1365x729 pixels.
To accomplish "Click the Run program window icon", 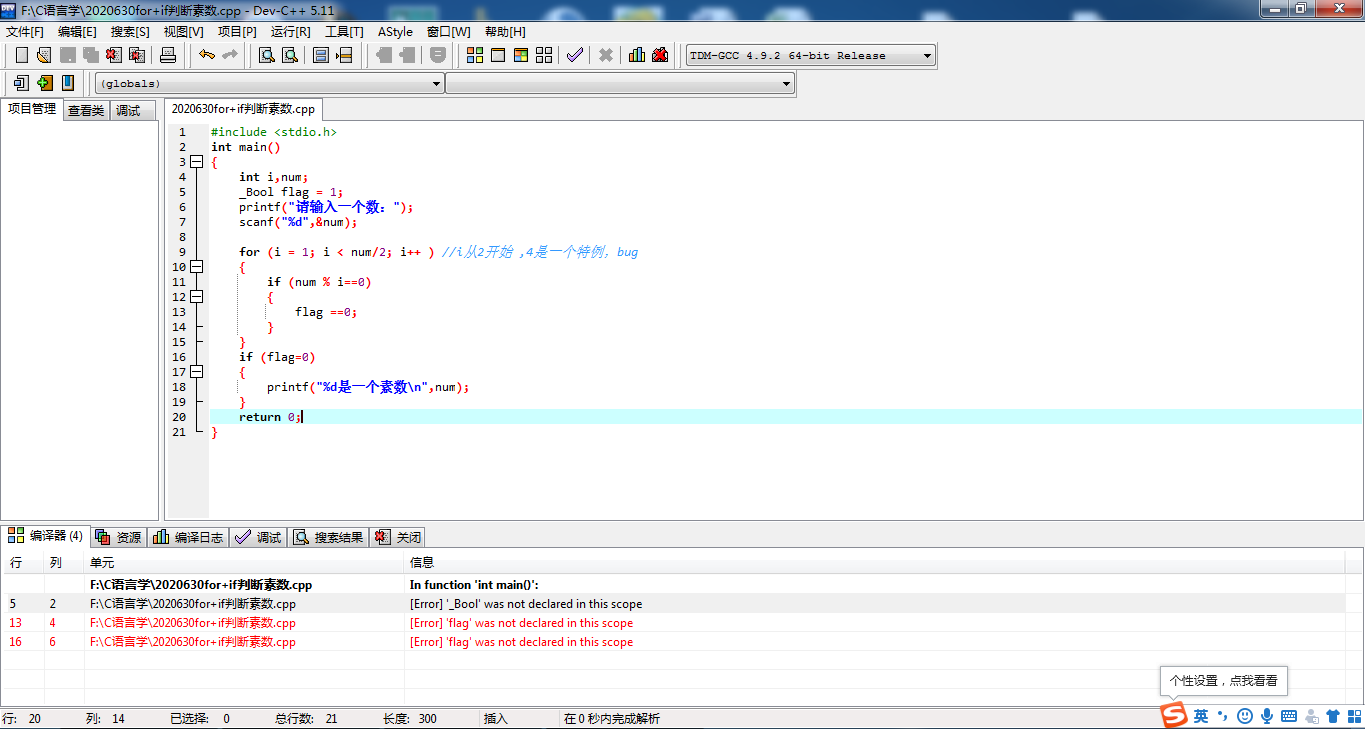I will click(x=498, y=55).
